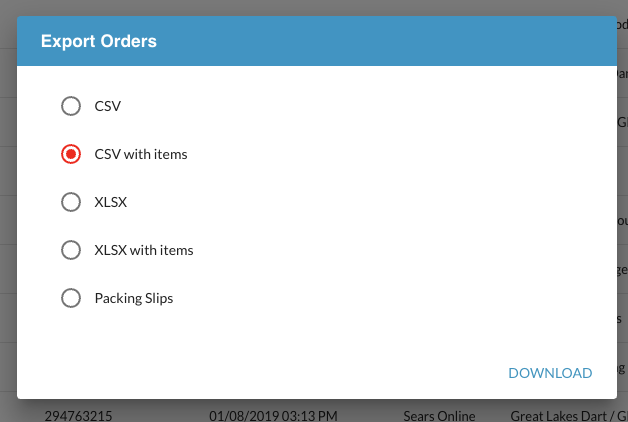Click the Export Orders dialog title
The width and height of the screenshot is (628, 422).
[x=98, y=41]
